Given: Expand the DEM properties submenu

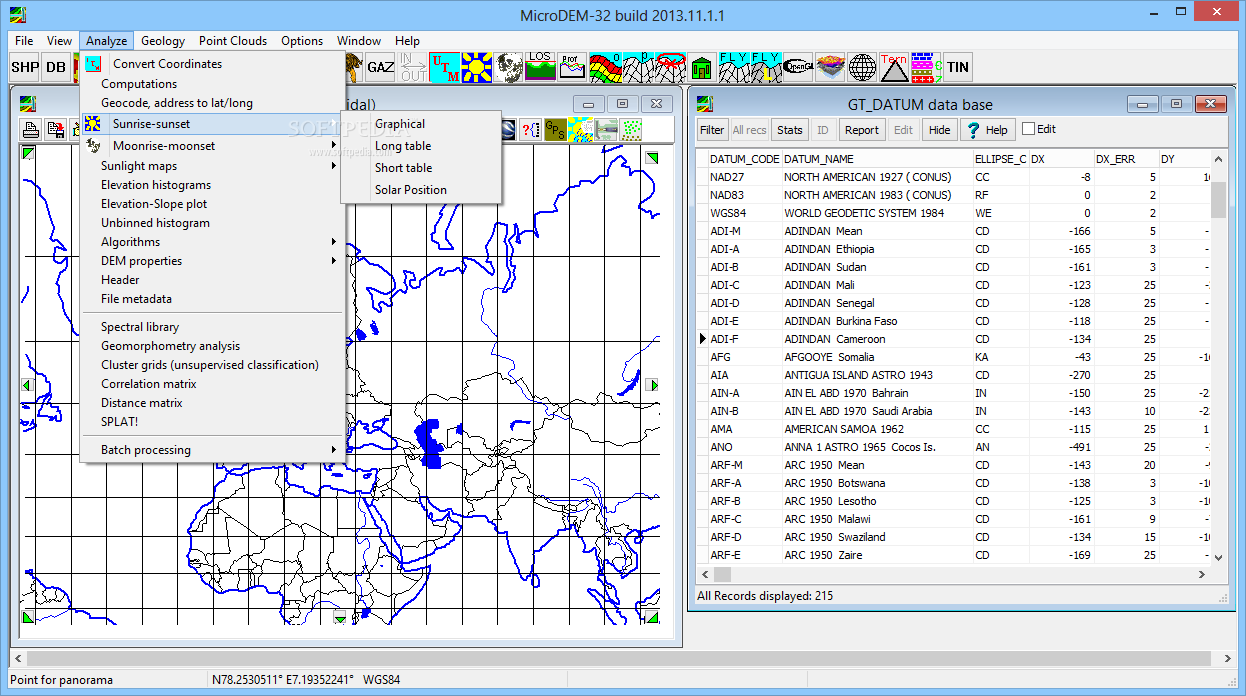Looking at the screenshot, I should tap(141, 261).
